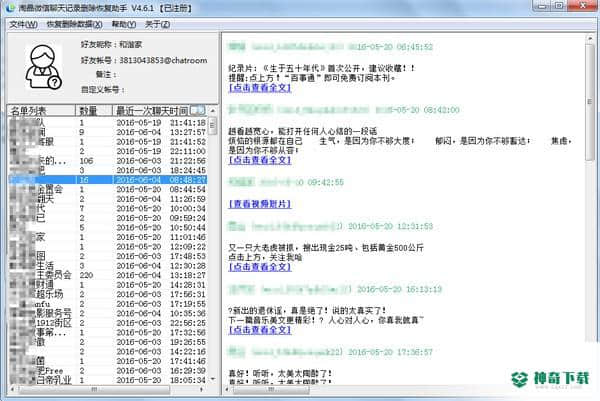Click the contact list horizontal scroll-left arrow
Image resolution: width=600 pixels, height=401 pixels.
(x=13, y=390)
